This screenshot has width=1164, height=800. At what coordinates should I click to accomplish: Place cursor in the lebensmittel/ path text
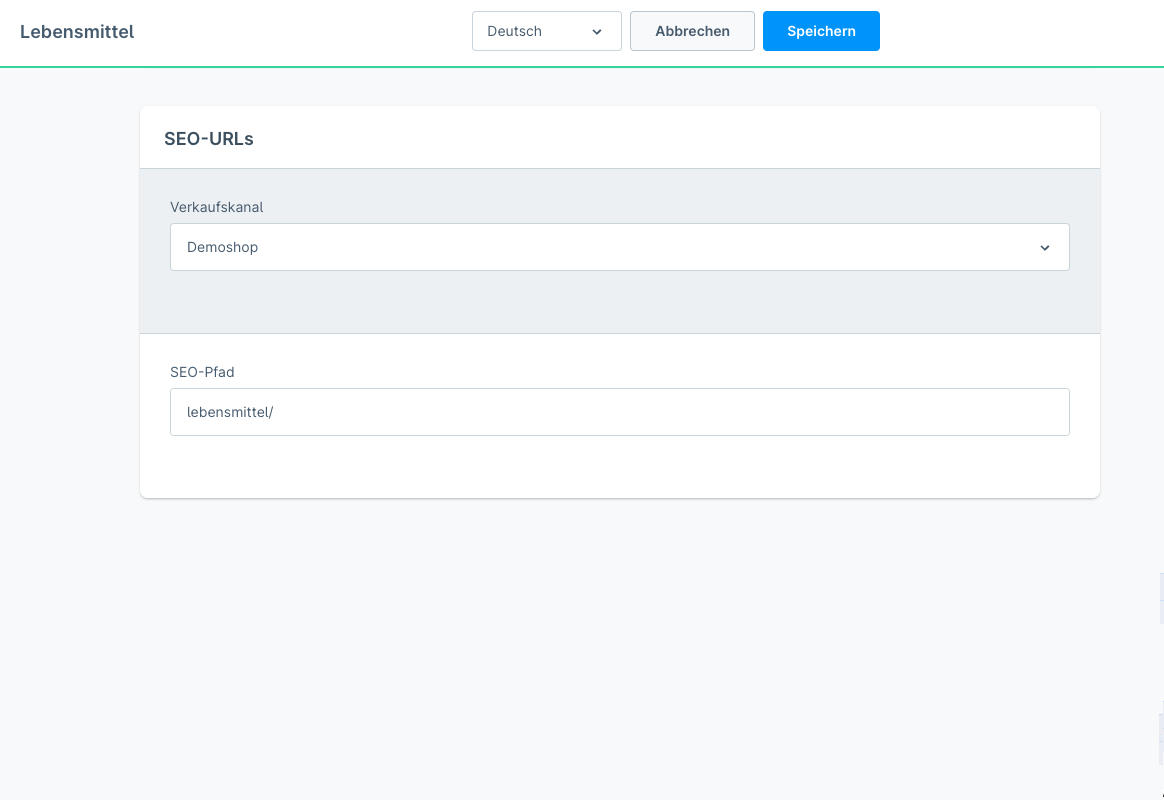point(230,412)
